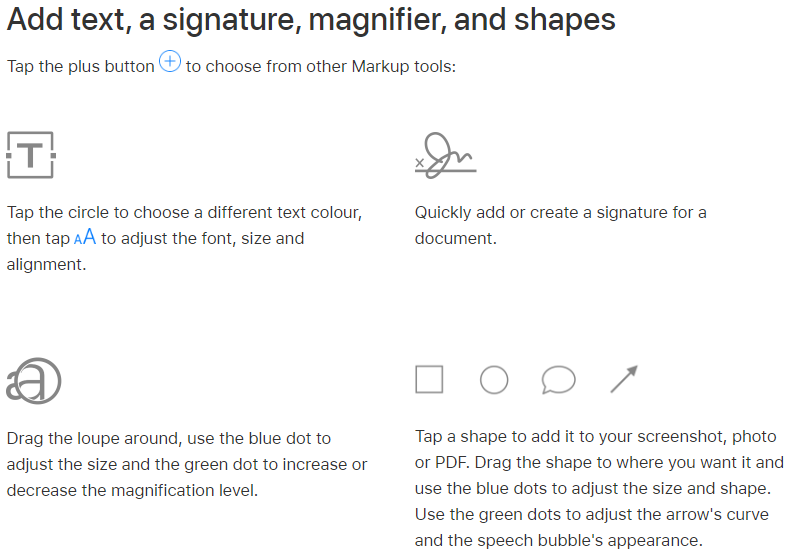797x559 pixels.
Task: Click the 'Tap a shape to add it' line
Action: point(595,437)
